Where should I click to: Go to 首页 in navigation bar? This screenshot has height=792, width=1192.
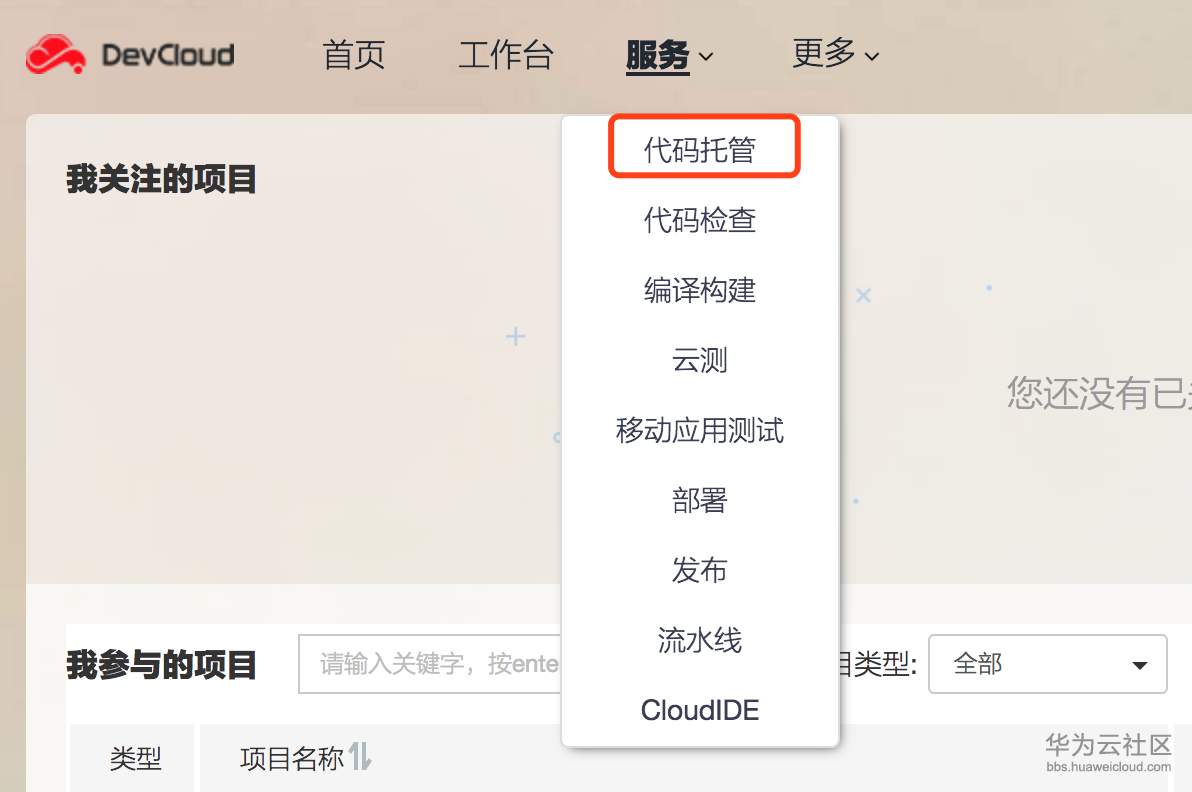pos(353,55)
